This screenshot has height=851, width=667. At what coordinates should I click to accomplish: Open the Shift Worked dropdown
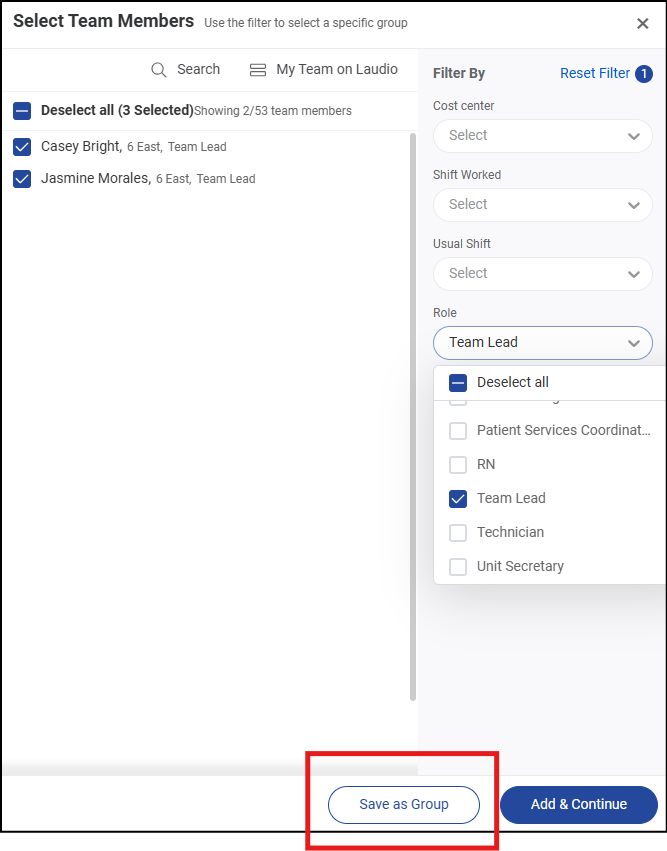tap(542, 205)
